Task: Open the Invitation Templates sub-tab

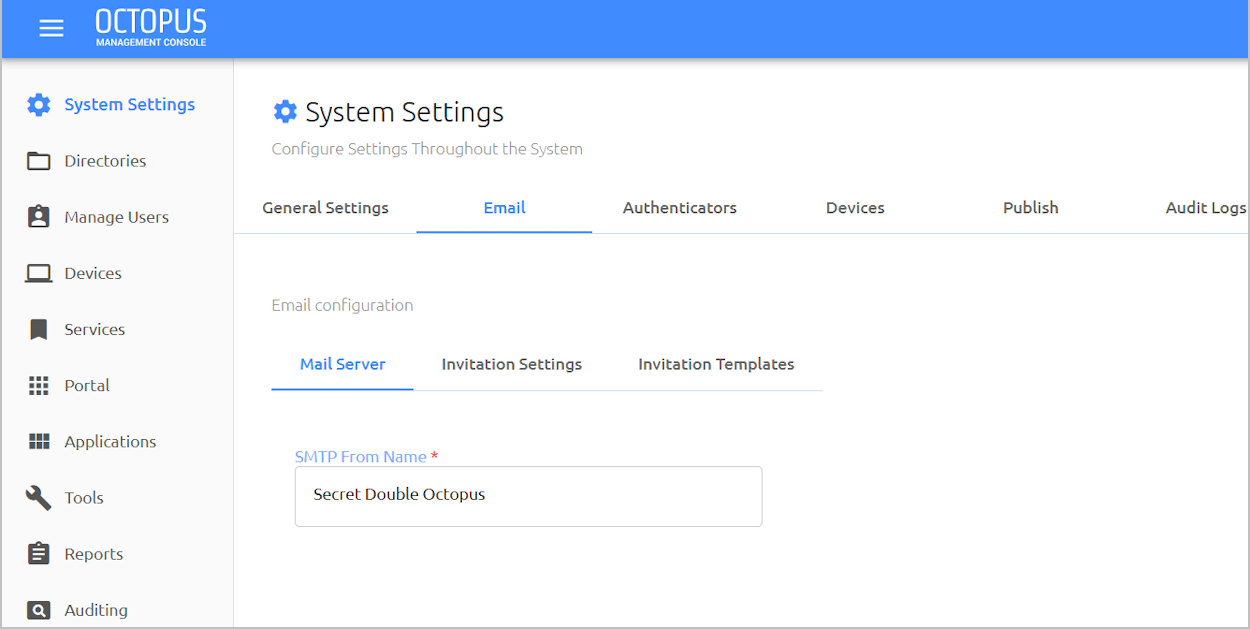Action: (x=716, y=364)
